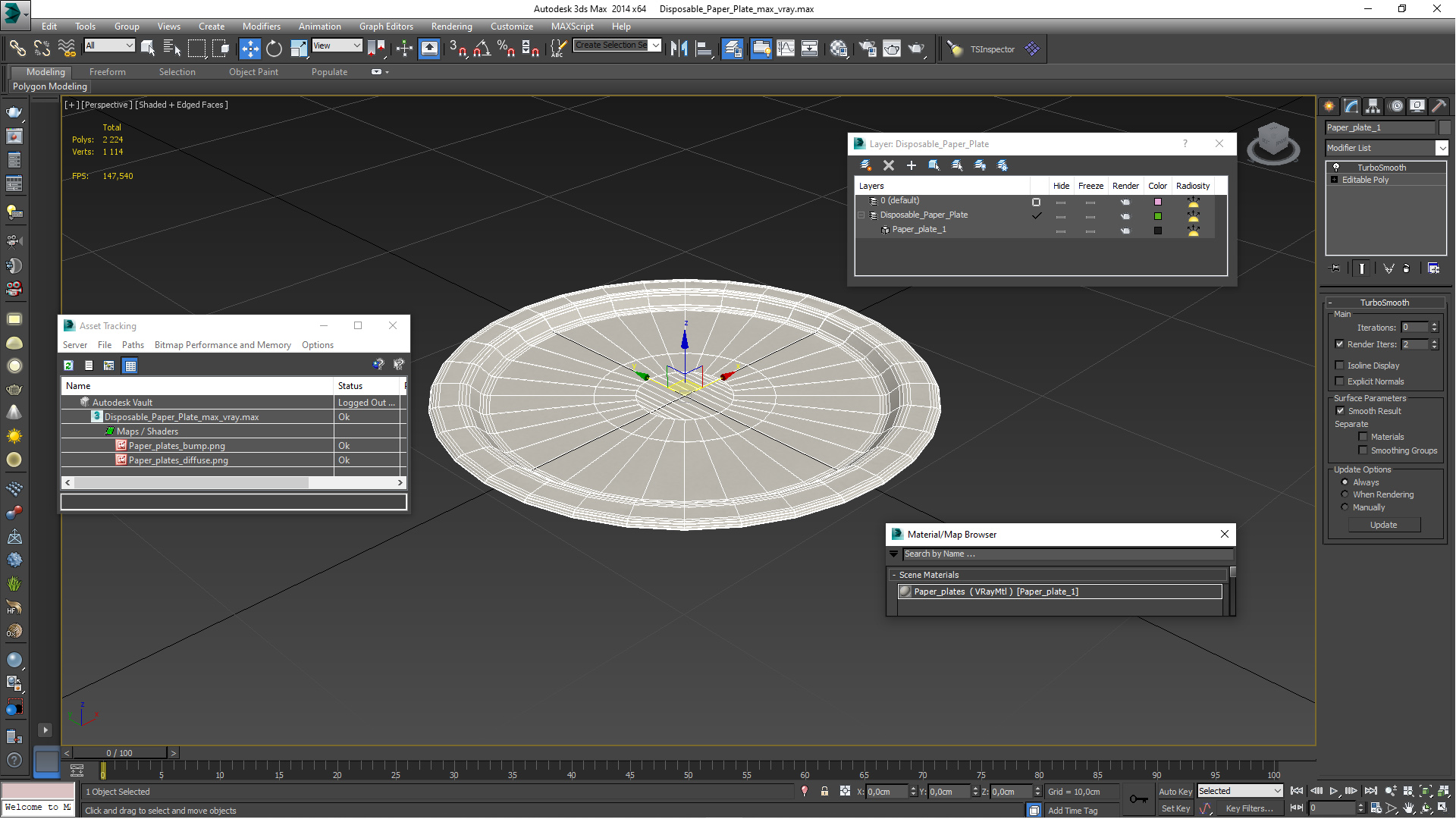Open the Utilities command panel hammer
The width and height of the screenshot is (1456, 819).
coord(1439,106)
